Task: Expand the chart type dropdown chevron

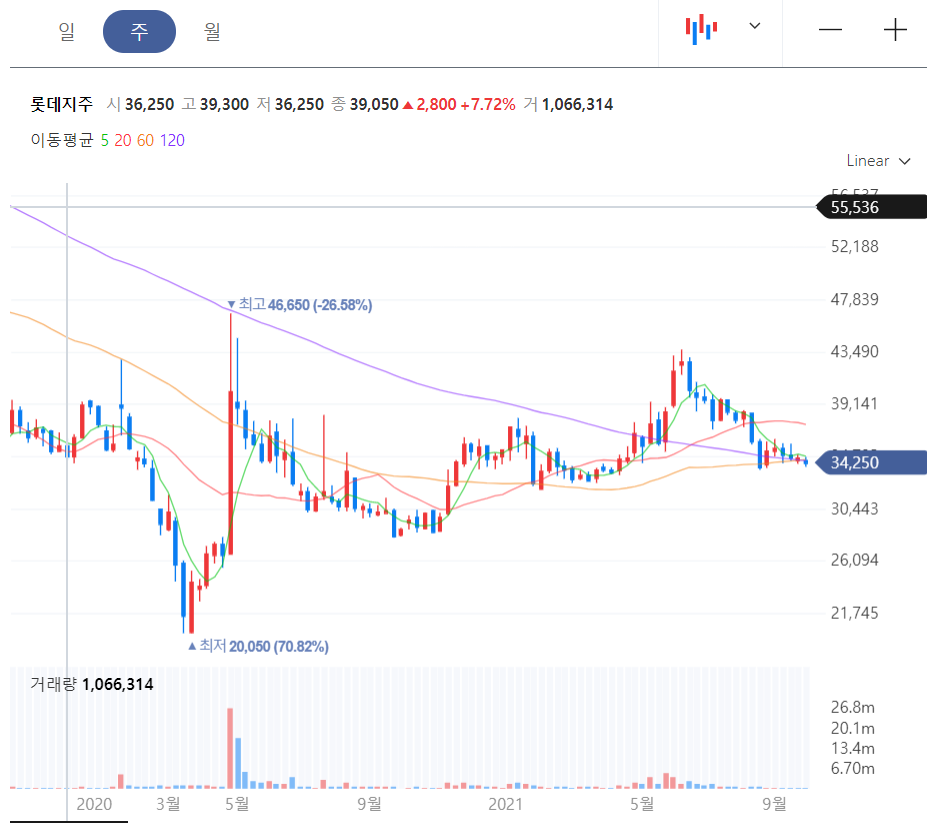Action: click(x=755, y=26)
